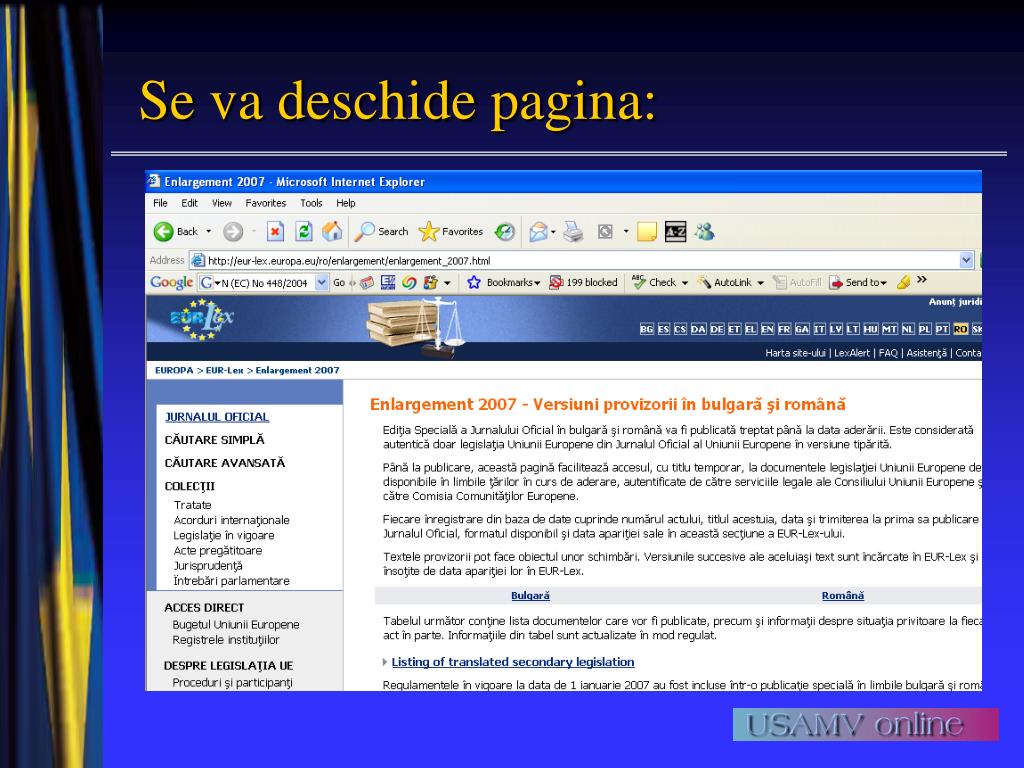The width and height of the screenshot is (1024, 768).
Task: Click the 199 blocked popup blocker
Action: (583, 282)
